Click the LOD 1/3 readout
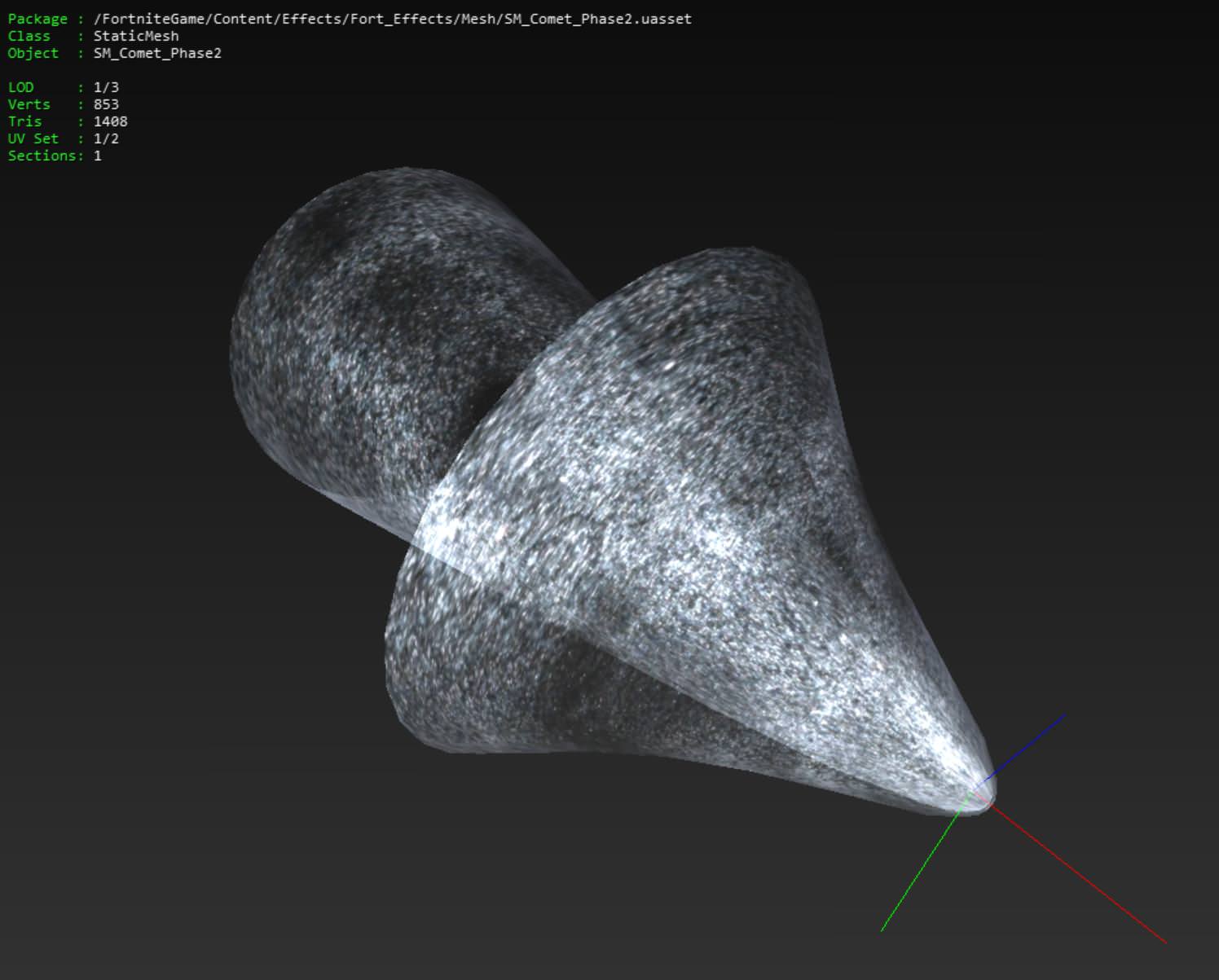Viewport: 1219px width, 980px height. click(x=64, y=87)
